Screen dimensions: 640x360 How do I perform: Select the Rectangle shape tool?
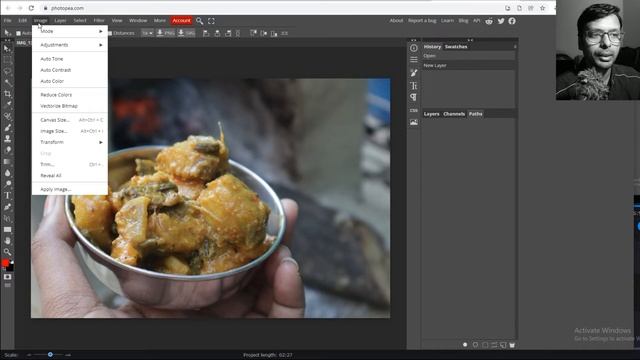point(7,229)
